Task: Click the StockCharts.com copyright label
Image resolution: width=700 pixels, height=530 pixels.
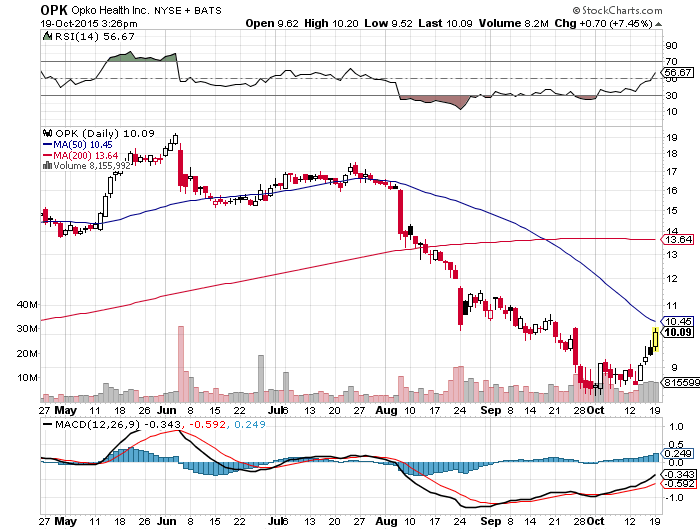Action: (618, 10)
